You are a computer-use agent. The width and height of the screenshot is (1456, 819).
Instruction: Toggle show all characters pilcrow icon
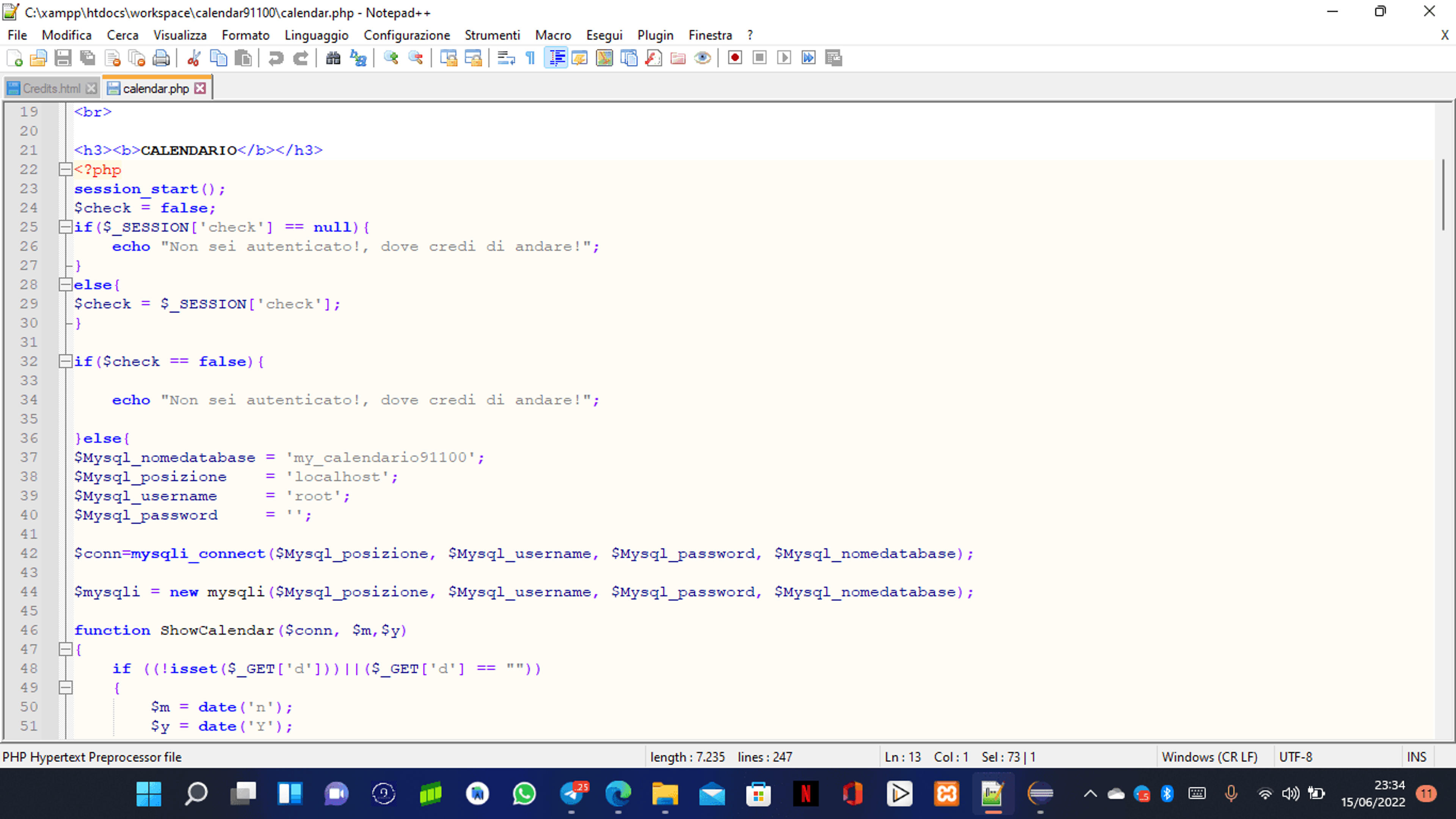pos(531,58)
